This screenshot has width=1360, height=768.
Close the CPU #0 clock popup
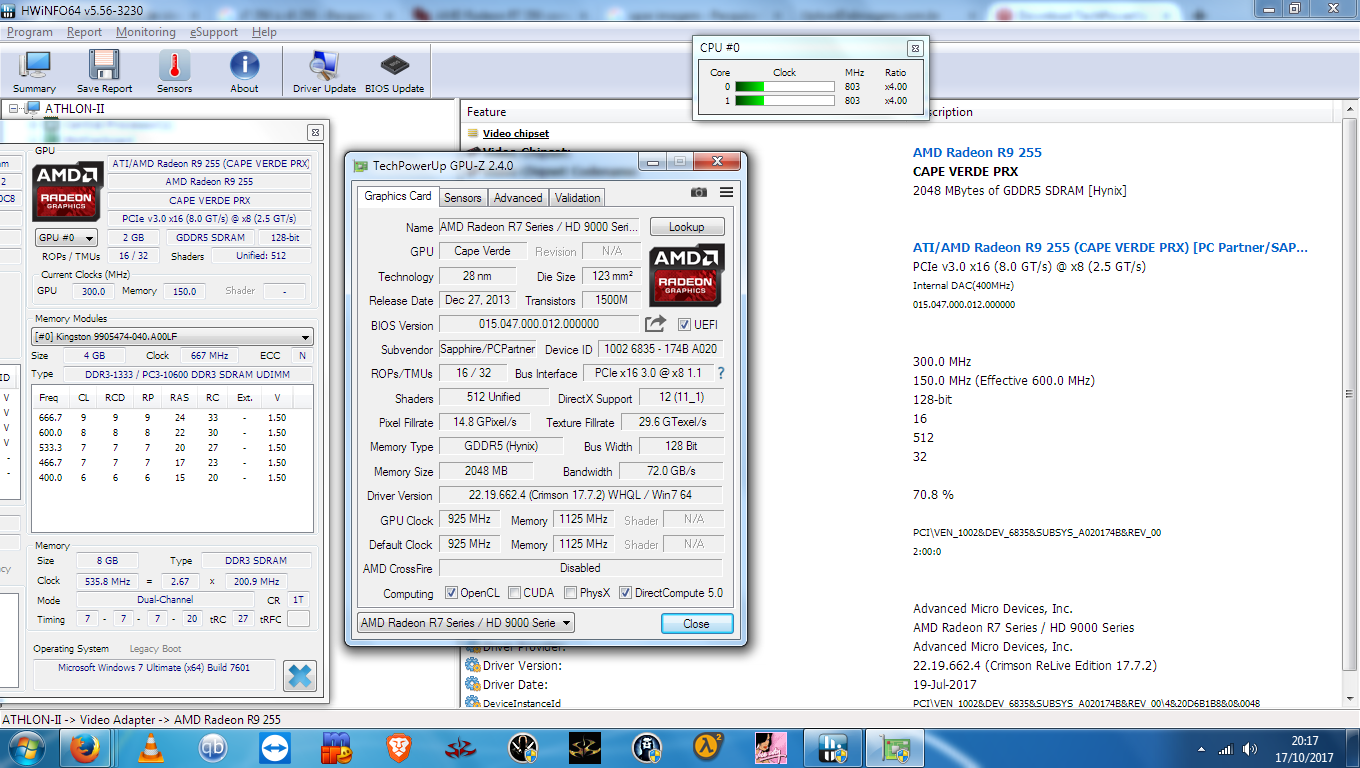tap(914, 48)
